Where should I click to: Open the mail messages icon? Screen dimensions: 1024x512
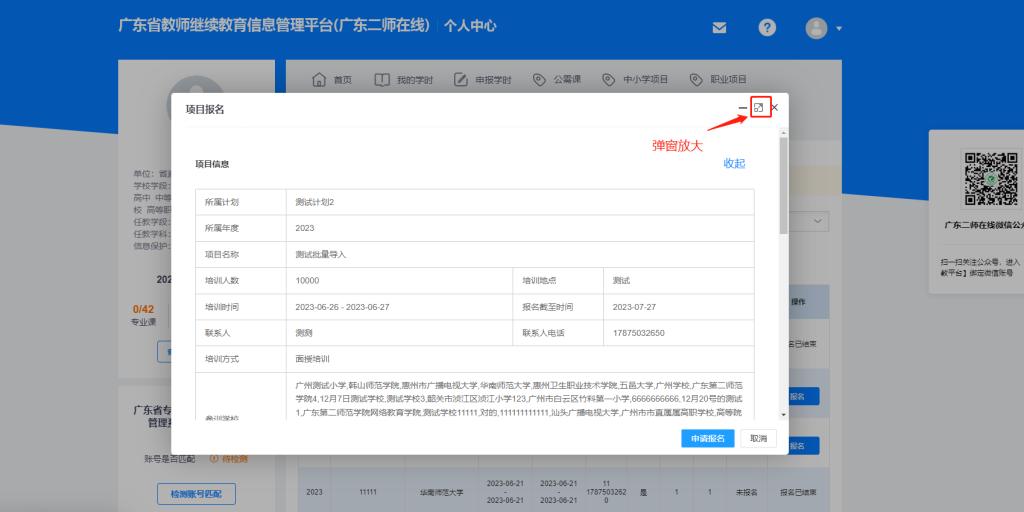(719, 28)
